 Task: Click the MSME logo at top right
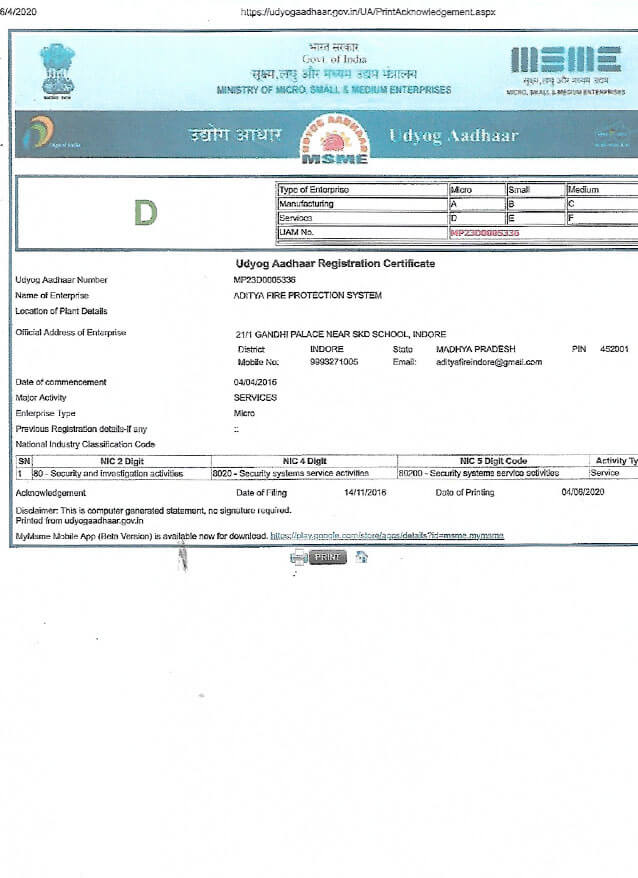point(566,70)
